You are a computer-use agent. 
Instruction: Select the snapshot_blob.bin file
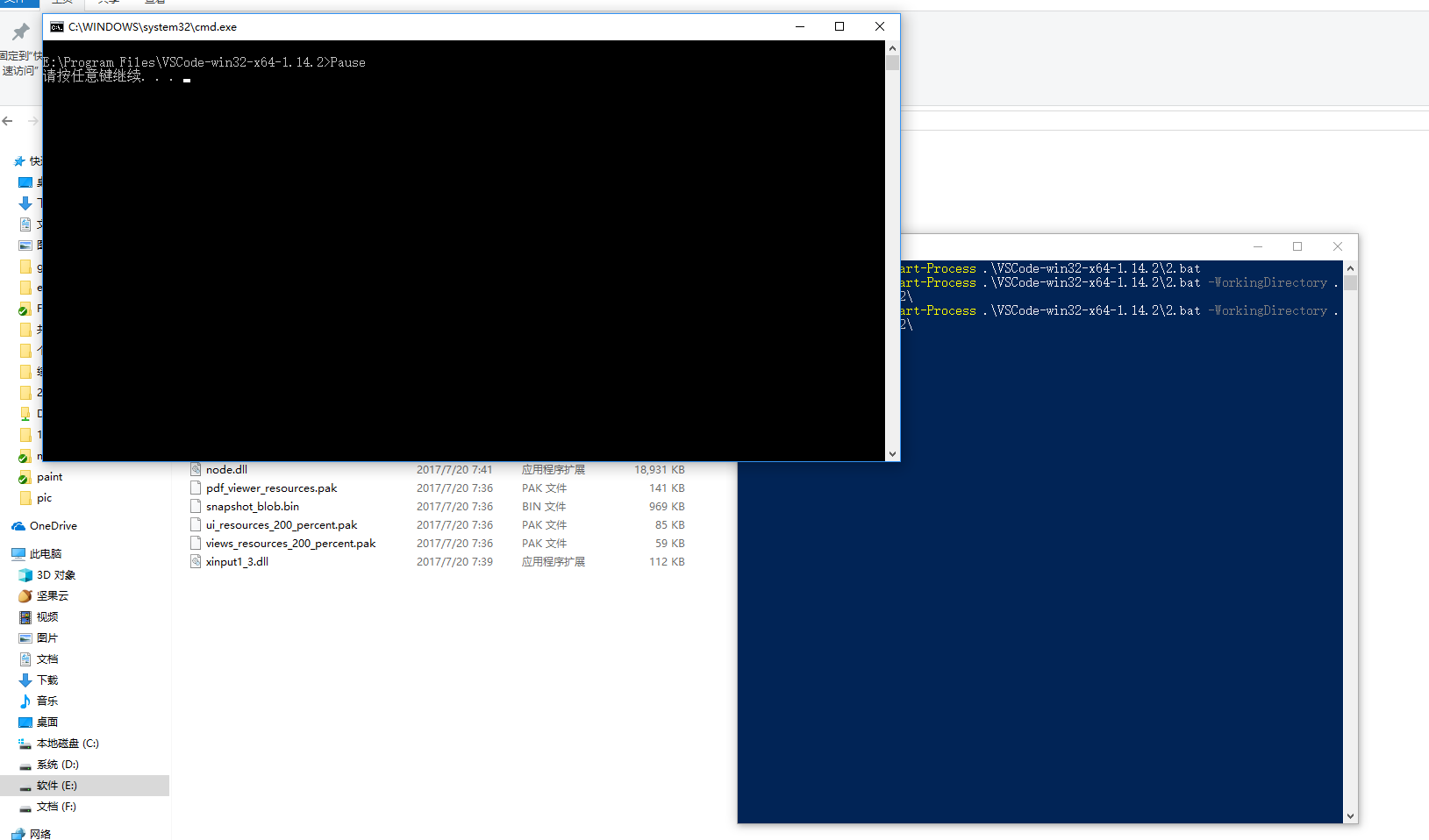click(252, 507)
